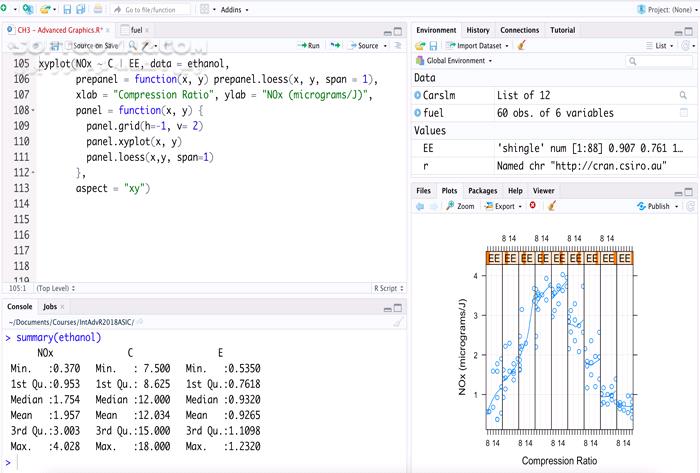Open the Project (None) menu
The height and width of the screenshot is (473, 700).
(667, 9)
